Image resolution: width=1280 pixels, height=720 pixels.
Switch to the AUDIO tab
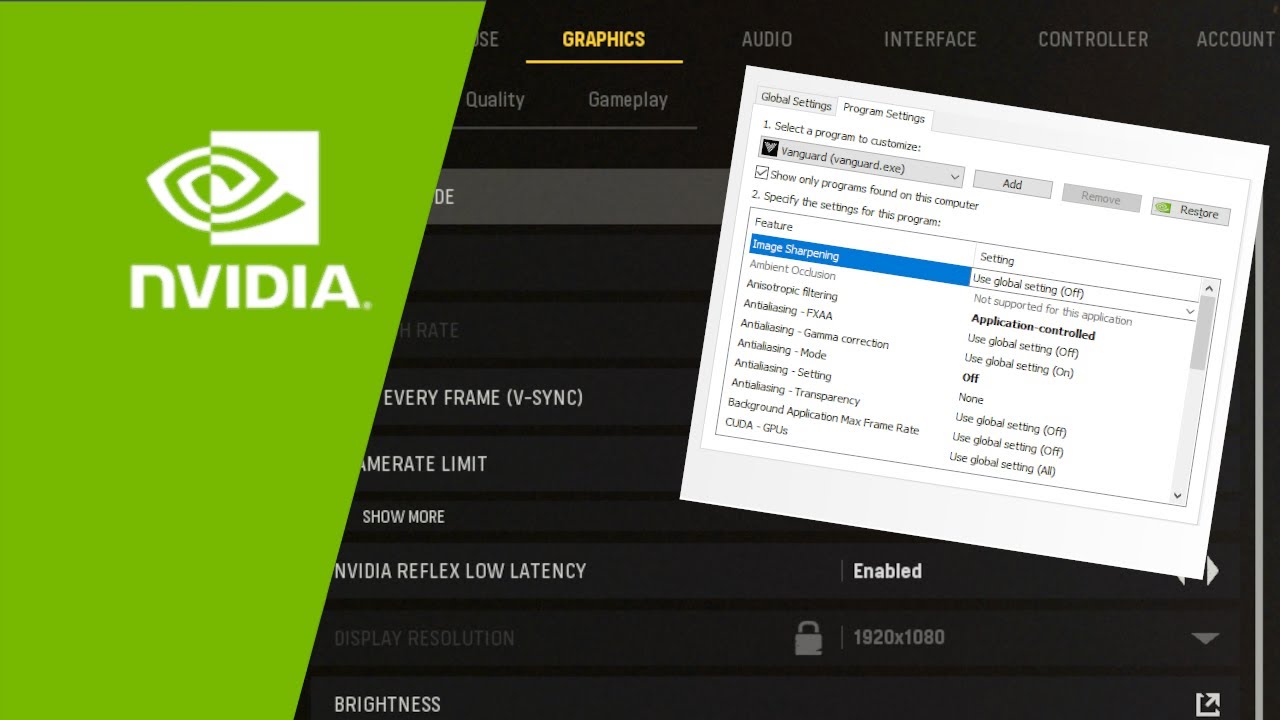[767, 40]
